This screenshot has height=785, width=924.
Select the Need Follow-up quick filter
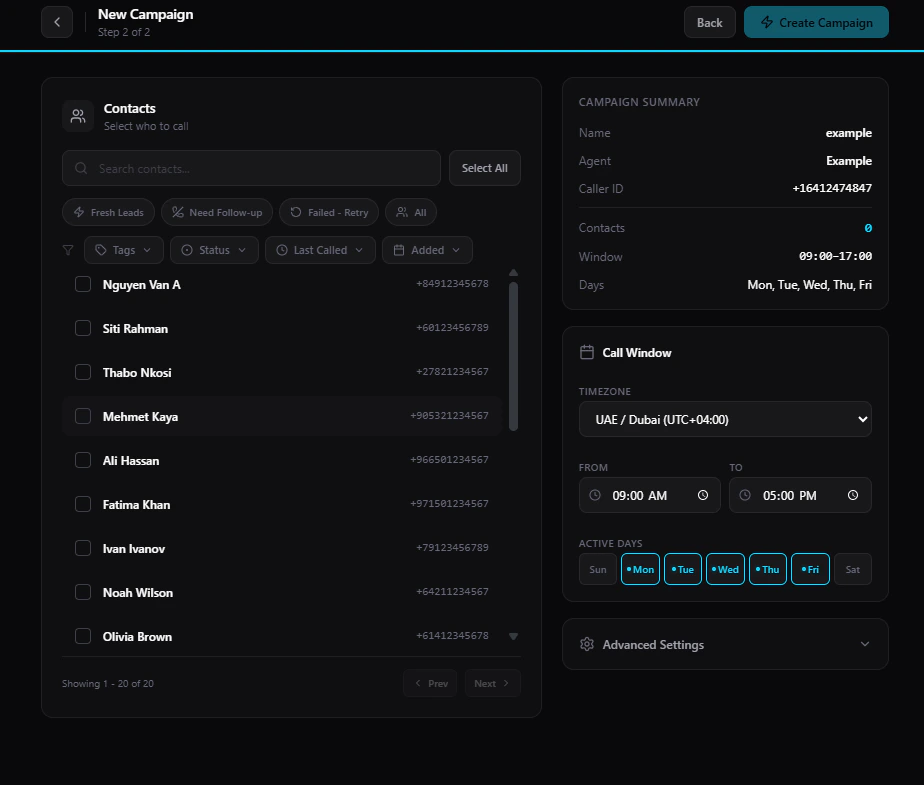point(217,212)
